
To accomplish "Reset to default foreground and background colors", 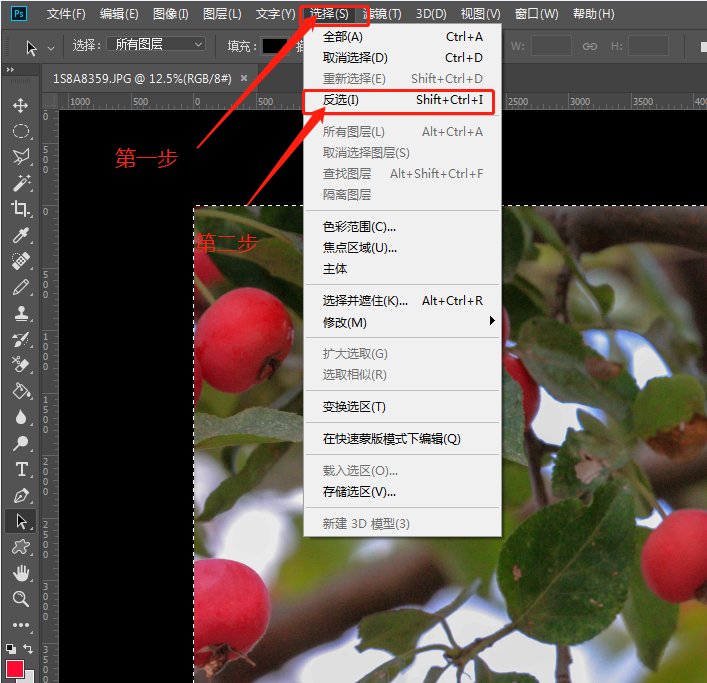I will [x=10, y=648].
